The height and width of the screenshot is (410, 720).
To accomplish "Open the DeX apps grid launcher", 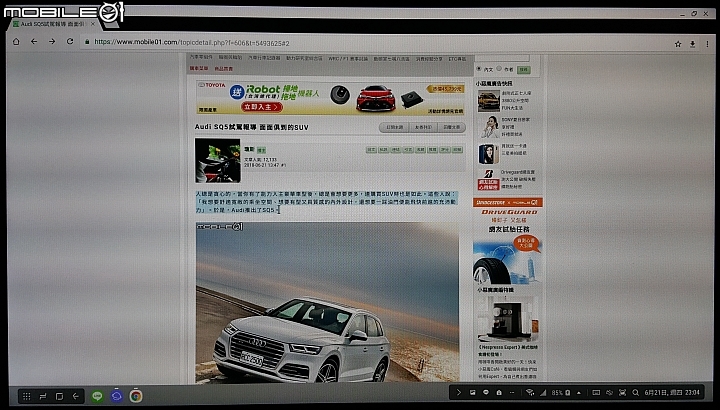I will coord(27,396).
